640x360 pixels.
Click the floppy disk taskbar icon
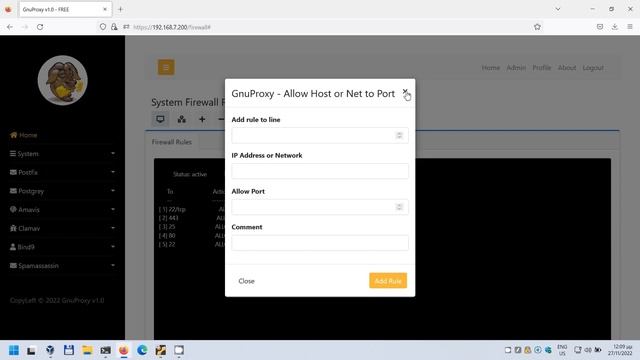click(69, 350)
